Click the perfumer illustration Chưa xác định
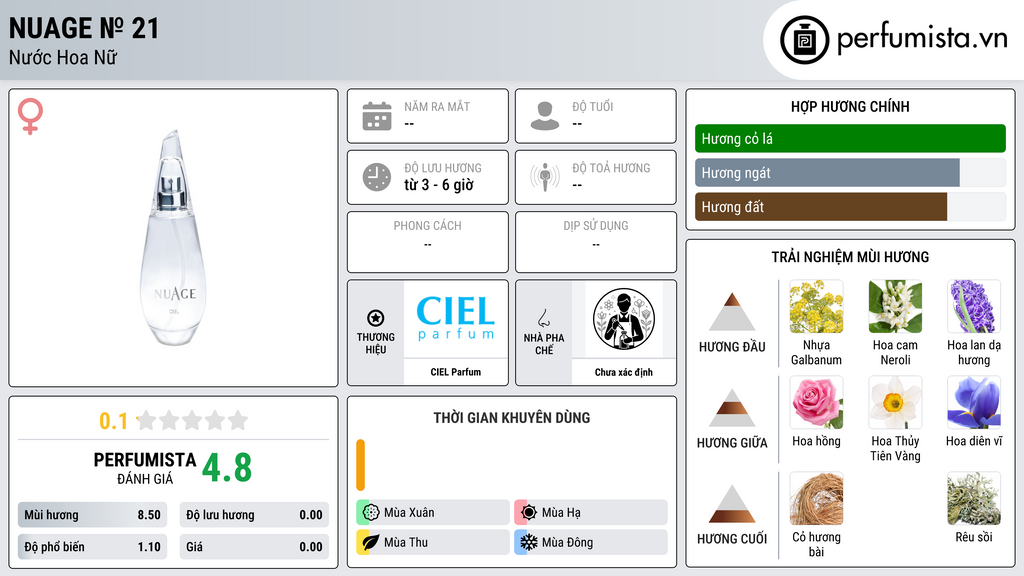 pyautogui.click(x=624, y=319)
